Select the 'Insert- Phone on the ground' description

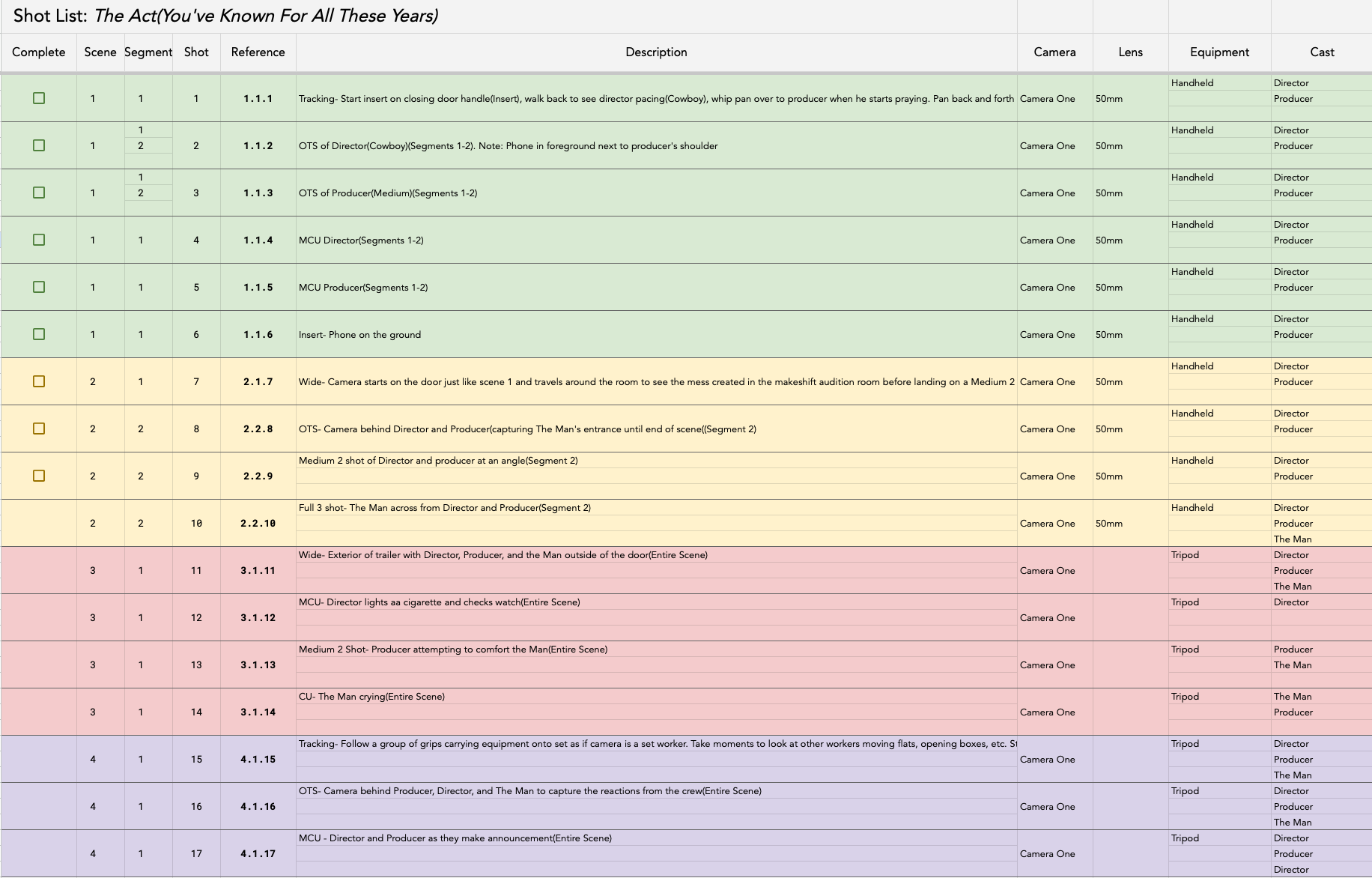click(656, 334)
